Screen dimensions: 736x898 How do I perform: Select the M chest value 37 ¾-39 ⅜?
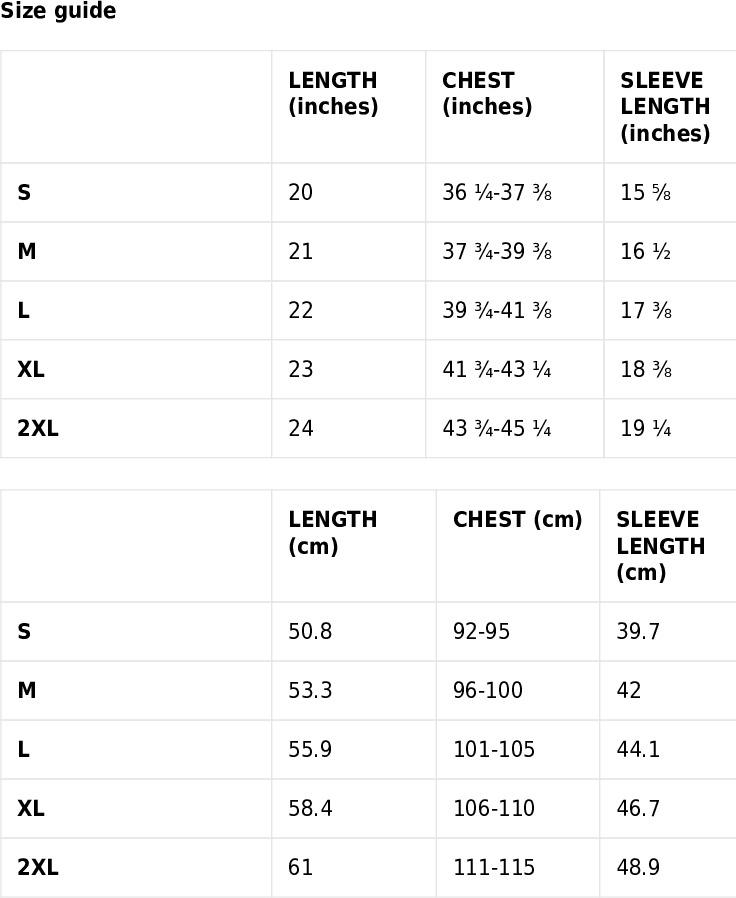point(497,251)
